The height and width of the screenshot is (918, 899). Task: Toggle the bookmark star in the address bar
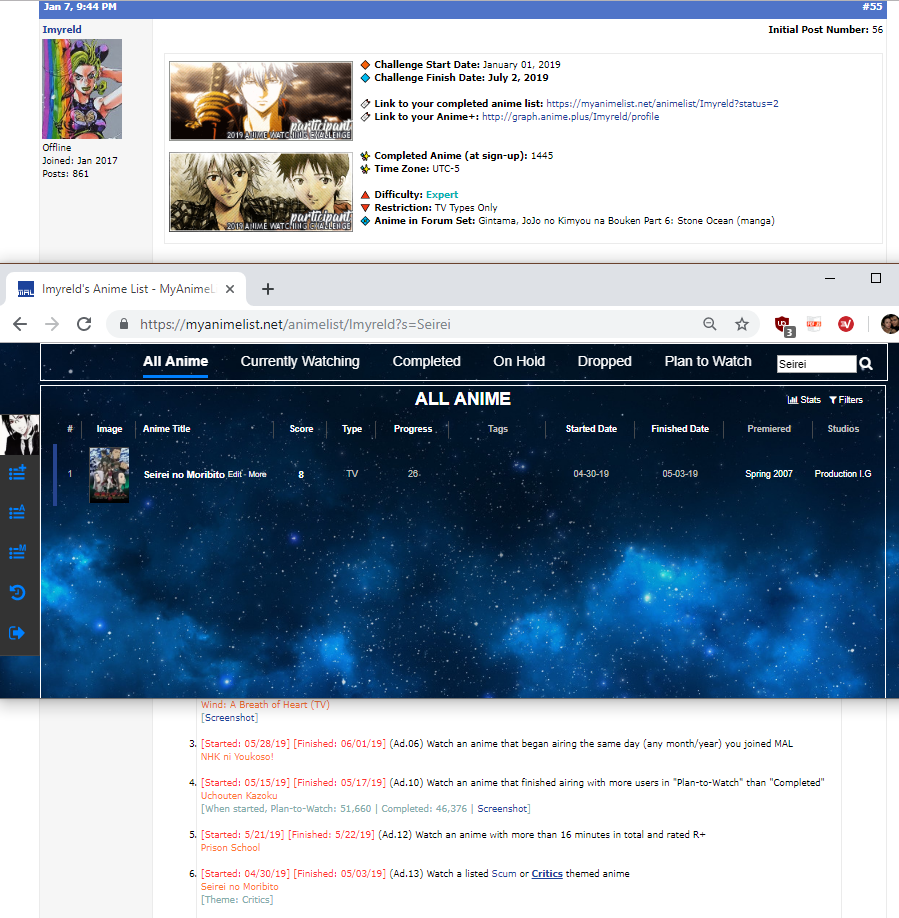coord(742,324)
